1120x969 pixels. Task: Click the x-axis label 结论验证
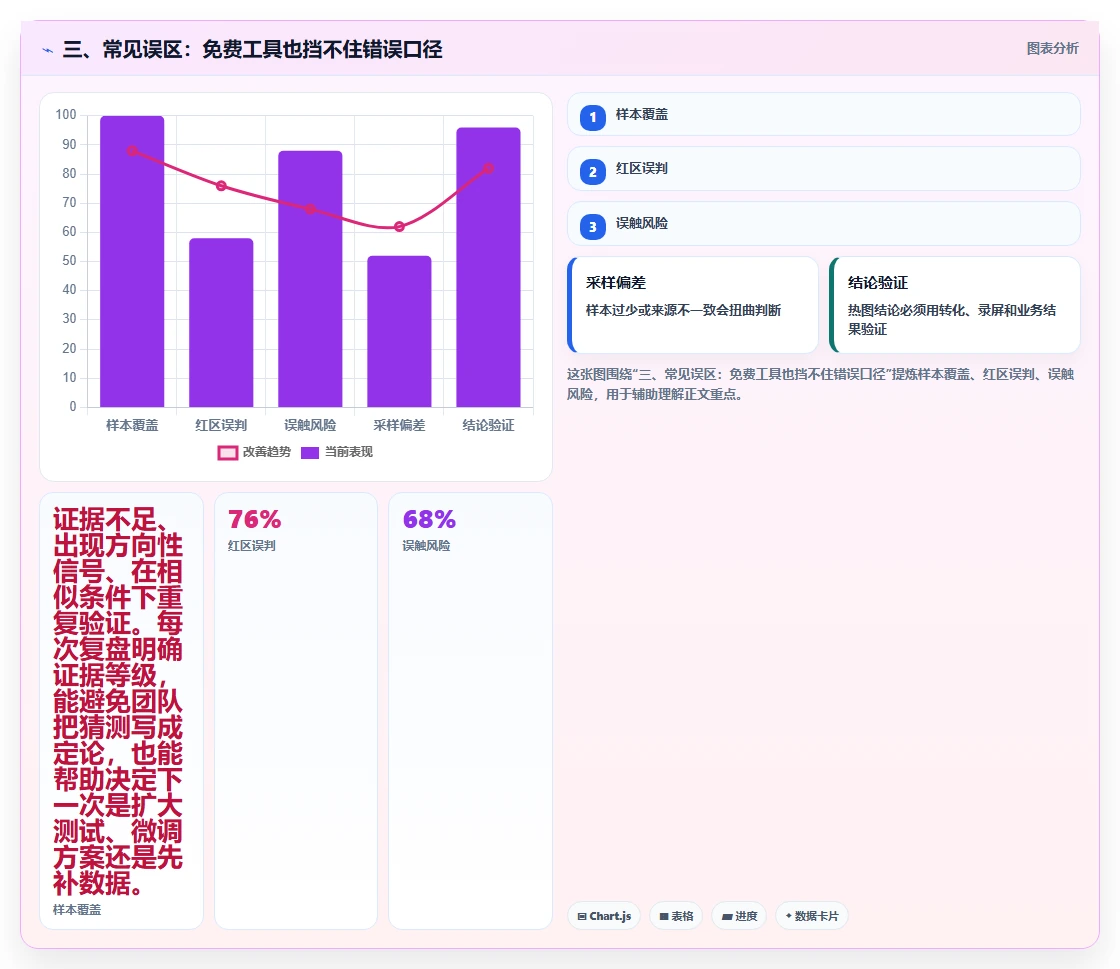pos(489,426)
